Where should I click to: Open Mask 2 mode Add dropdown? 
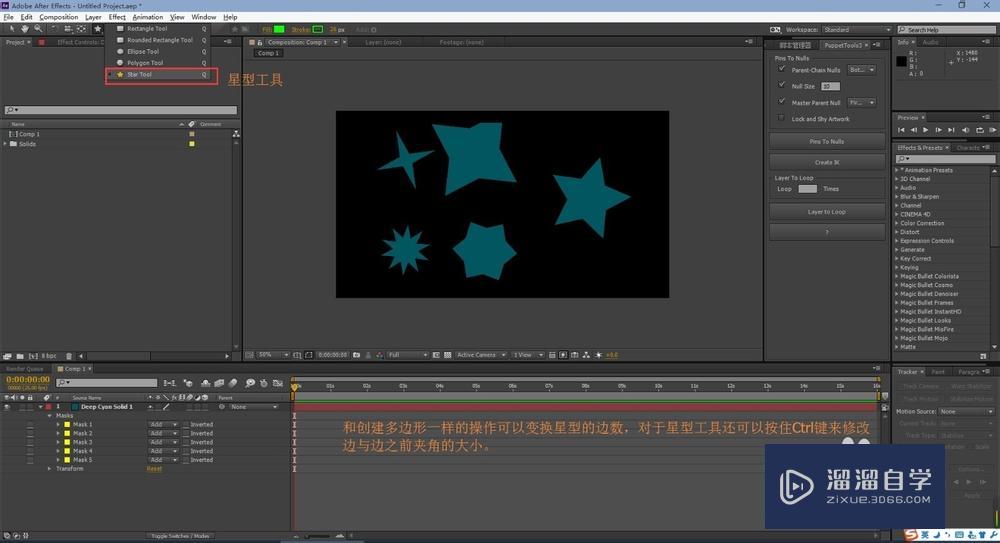[x=164, y=433]
